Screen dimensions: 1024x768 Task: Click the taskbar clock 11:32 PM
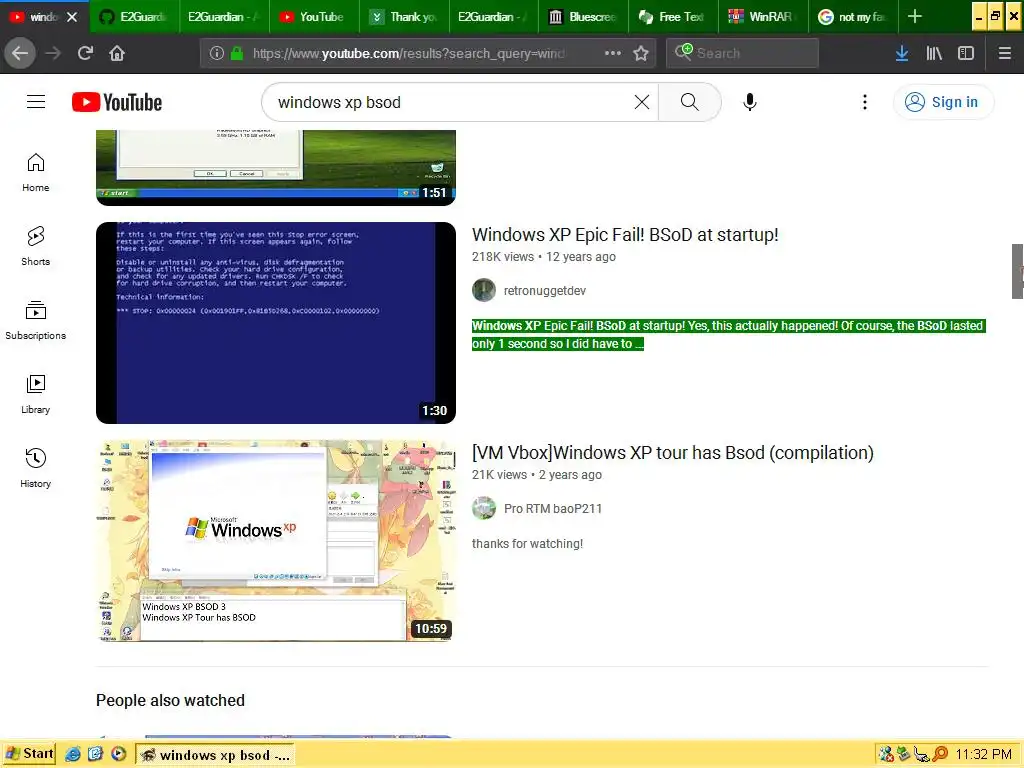(x=984, y=754)
